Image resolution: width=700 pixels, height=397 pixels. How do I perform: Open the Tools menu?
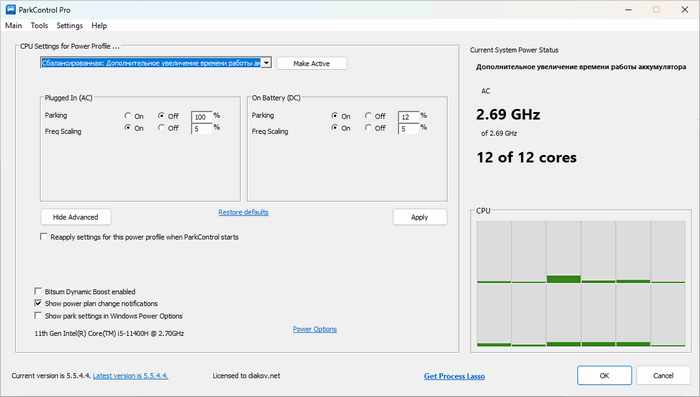tap(39, 25)
